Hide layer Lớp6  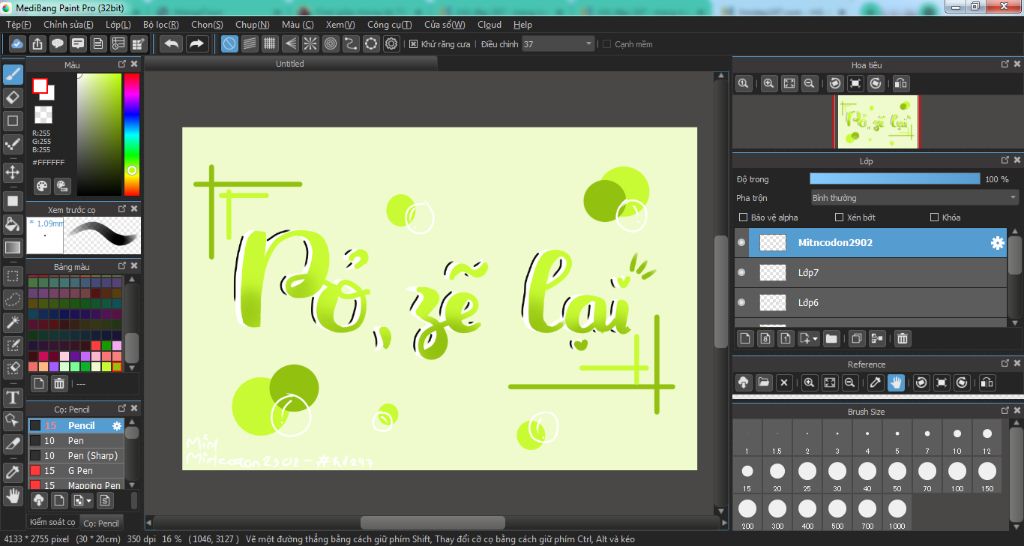pos(741,302)
